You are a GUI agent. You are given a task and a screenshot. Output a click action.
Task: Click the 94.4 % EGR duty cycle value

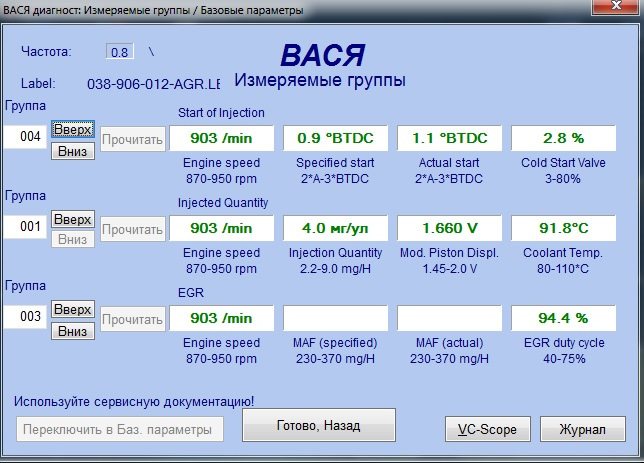(x=564, y=318)
